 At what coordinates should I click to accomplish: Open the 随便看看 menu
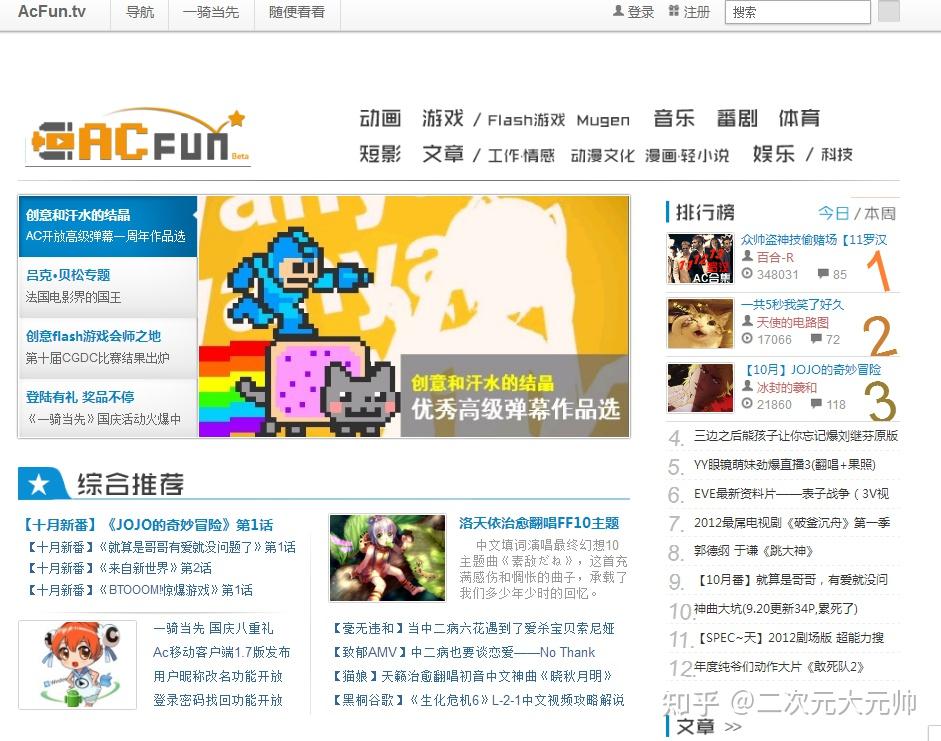[x=296, y=14]
